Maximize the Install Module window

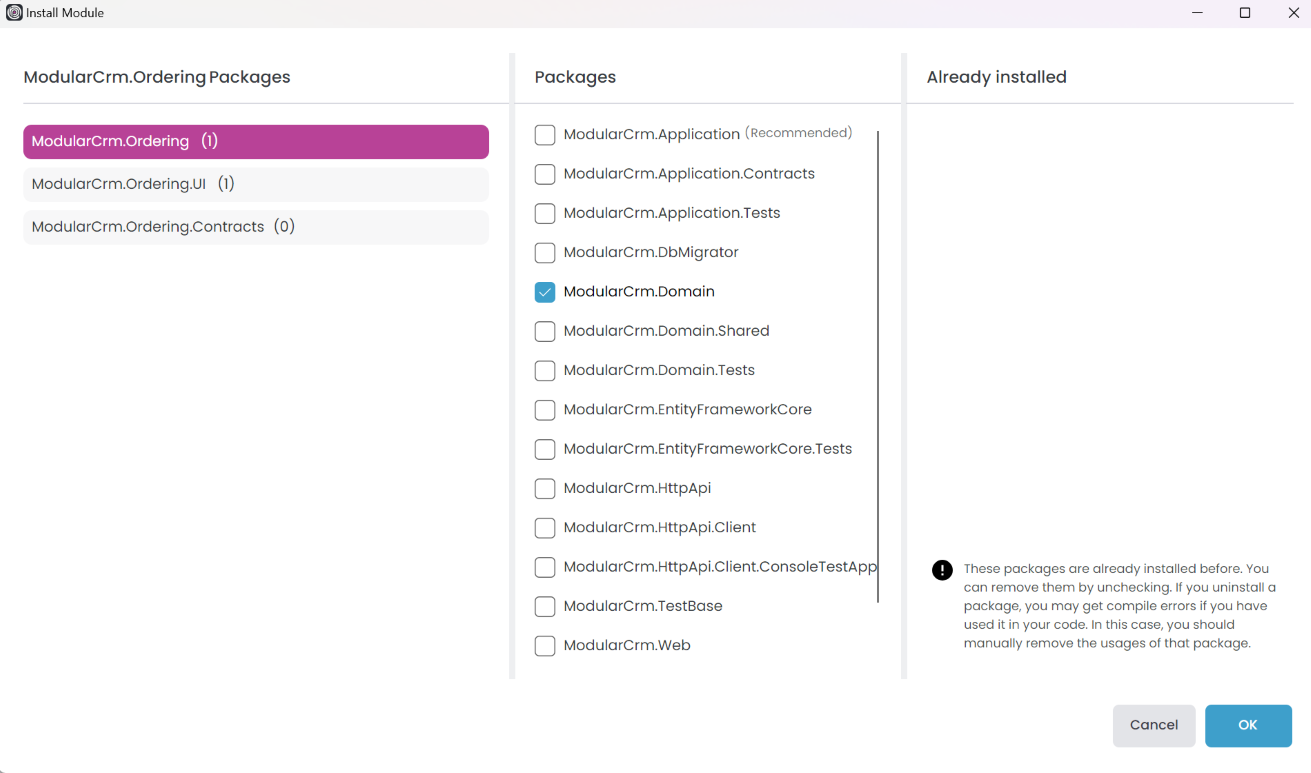1245,13
